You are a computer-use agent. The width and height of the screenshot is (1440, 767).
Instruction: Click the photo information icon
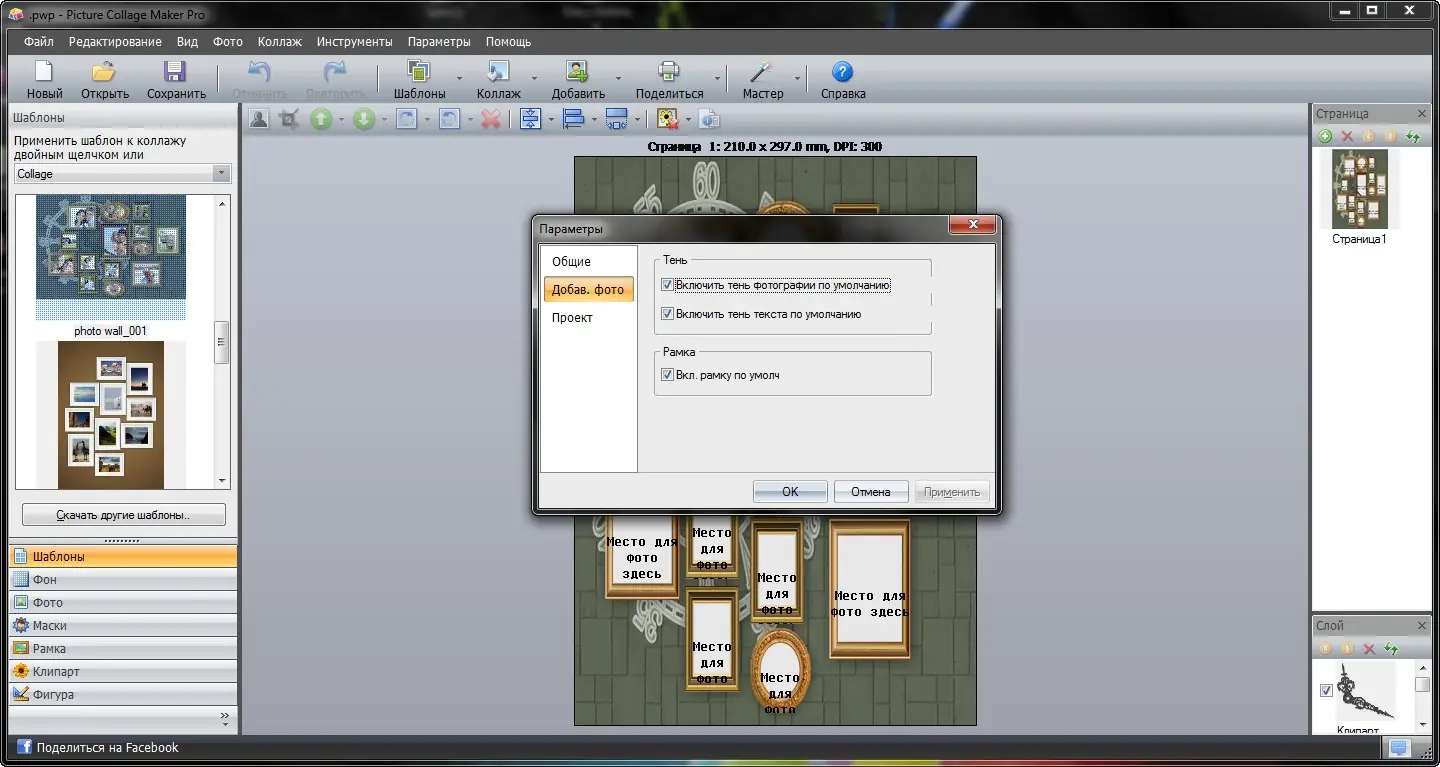(709, 119)
